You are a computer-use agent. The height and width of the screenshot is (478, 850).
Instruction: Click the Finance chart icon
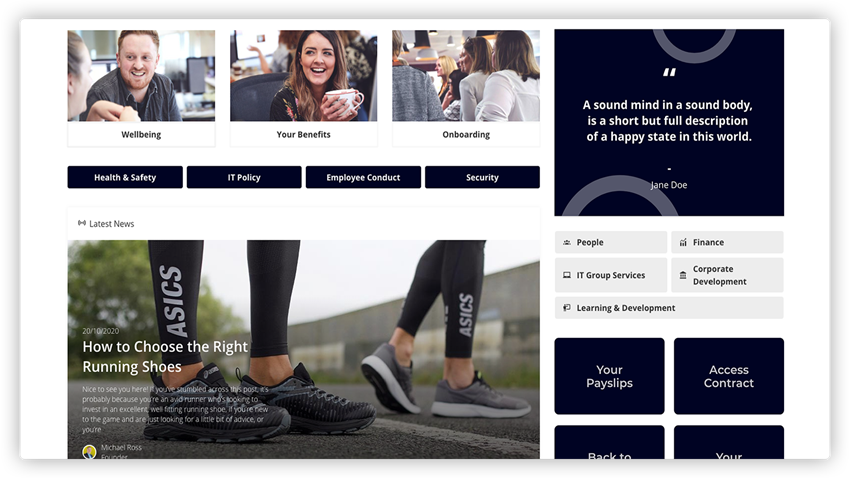(x=683, y=243)
